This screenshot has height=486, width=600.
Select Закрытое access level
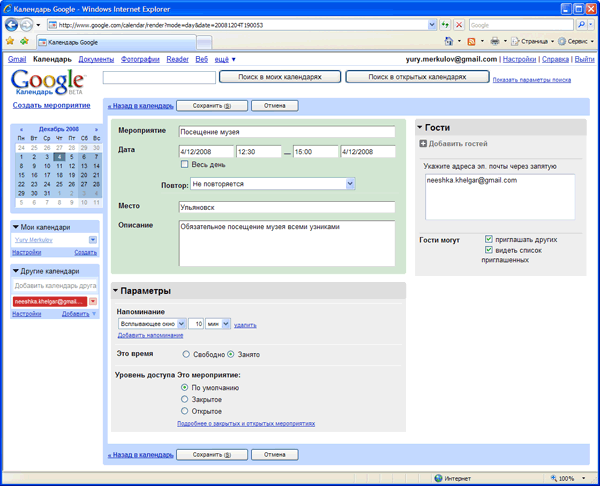tap(184, 399)
